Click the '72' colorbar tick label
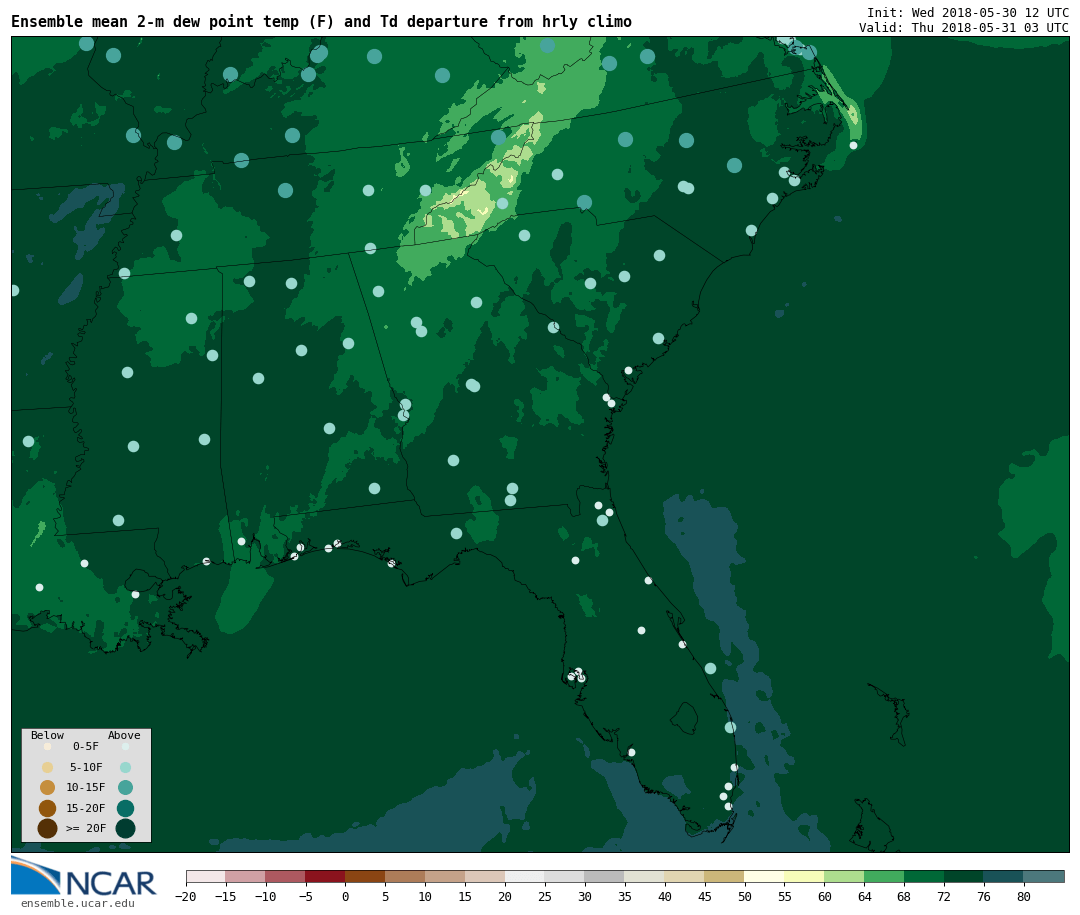The height and width of the screenshot is (915, 1080). pos(944,896)
